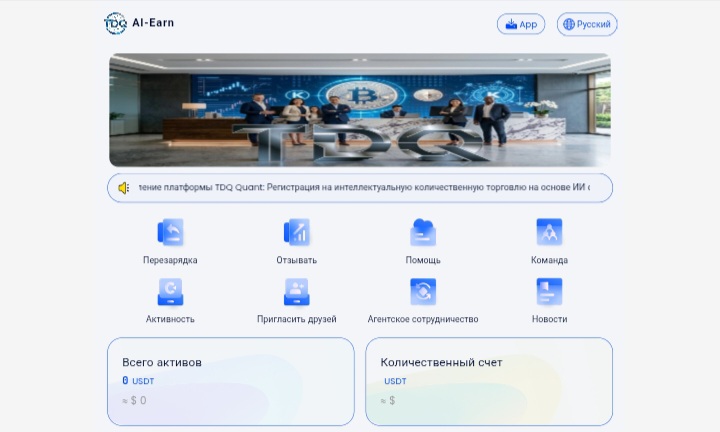Open the scrolling TDQ Quant announcement
This screenshot has height=432, width=720.
(x=360, y=188)
